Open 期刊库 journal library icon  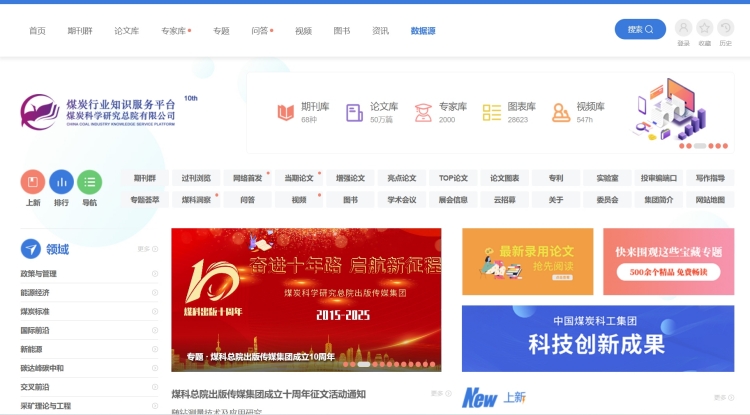(x=285, y=112)
